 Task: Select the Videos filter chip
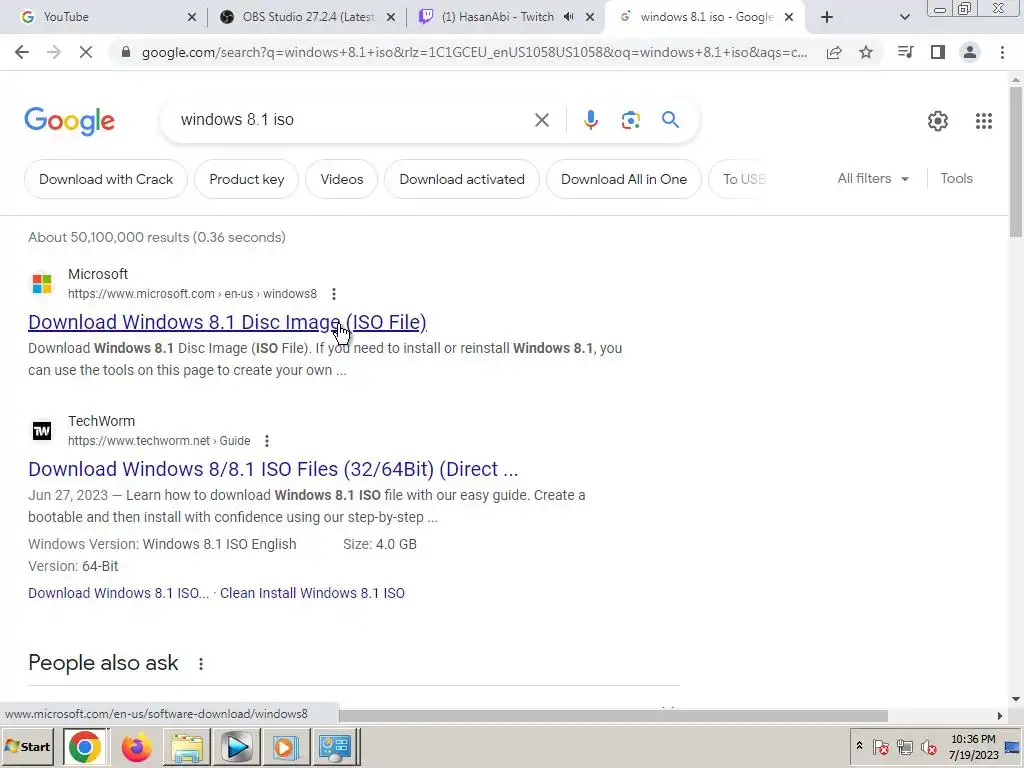coord(342,179)
